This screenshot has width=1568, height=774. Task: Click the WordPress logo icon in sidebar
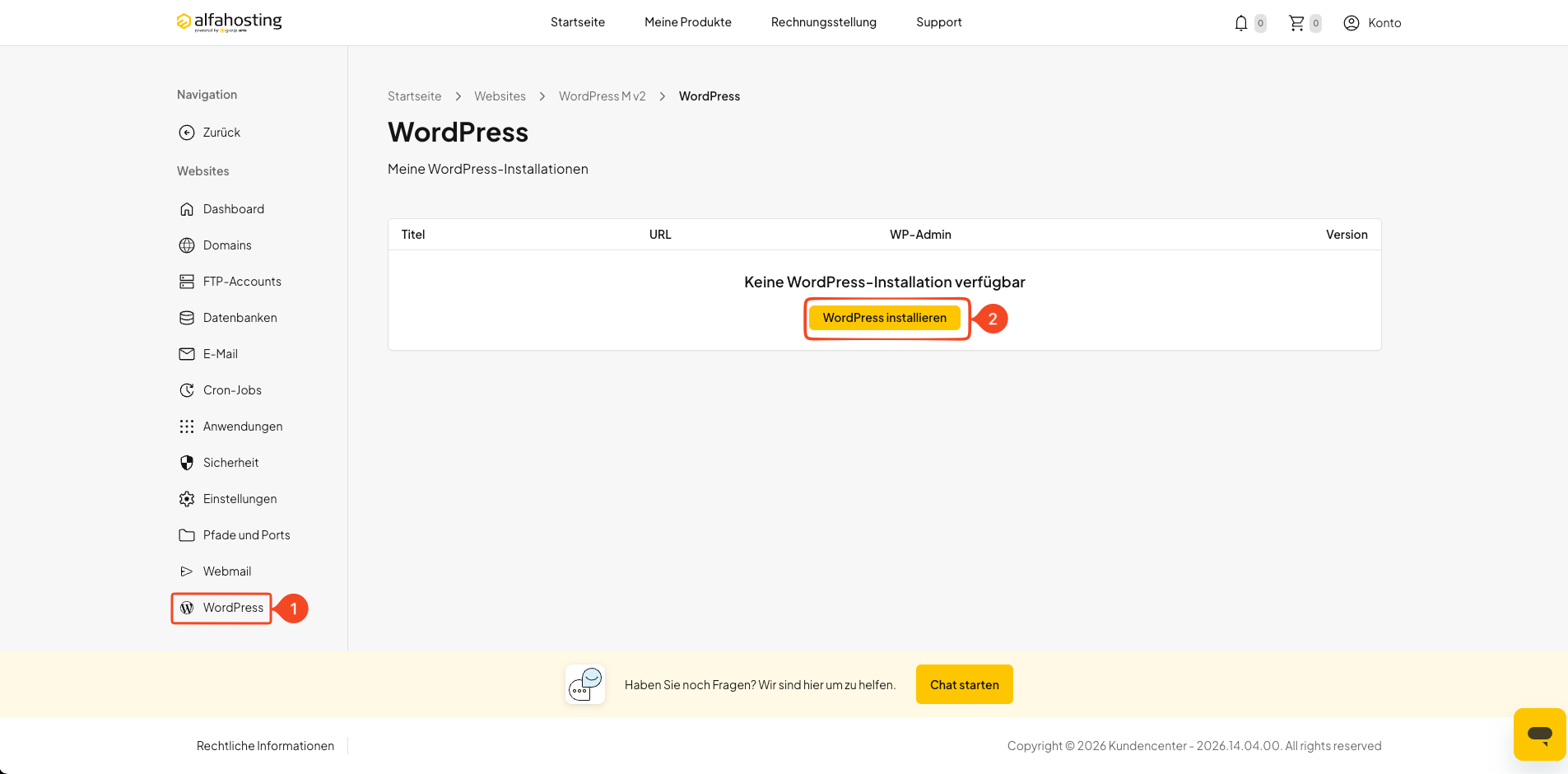click(187, 608)
